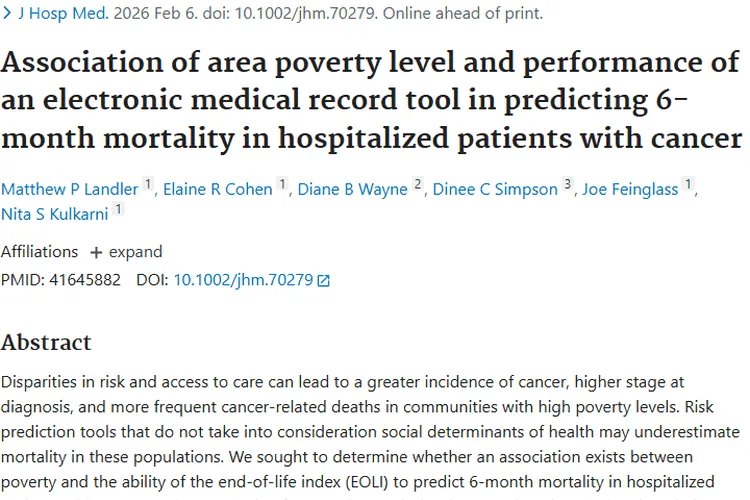Click affiliation superscript 1 after Joe Feinglass
Image resolution: width=750 pixels, height=500 pixels.
(688, 185)
